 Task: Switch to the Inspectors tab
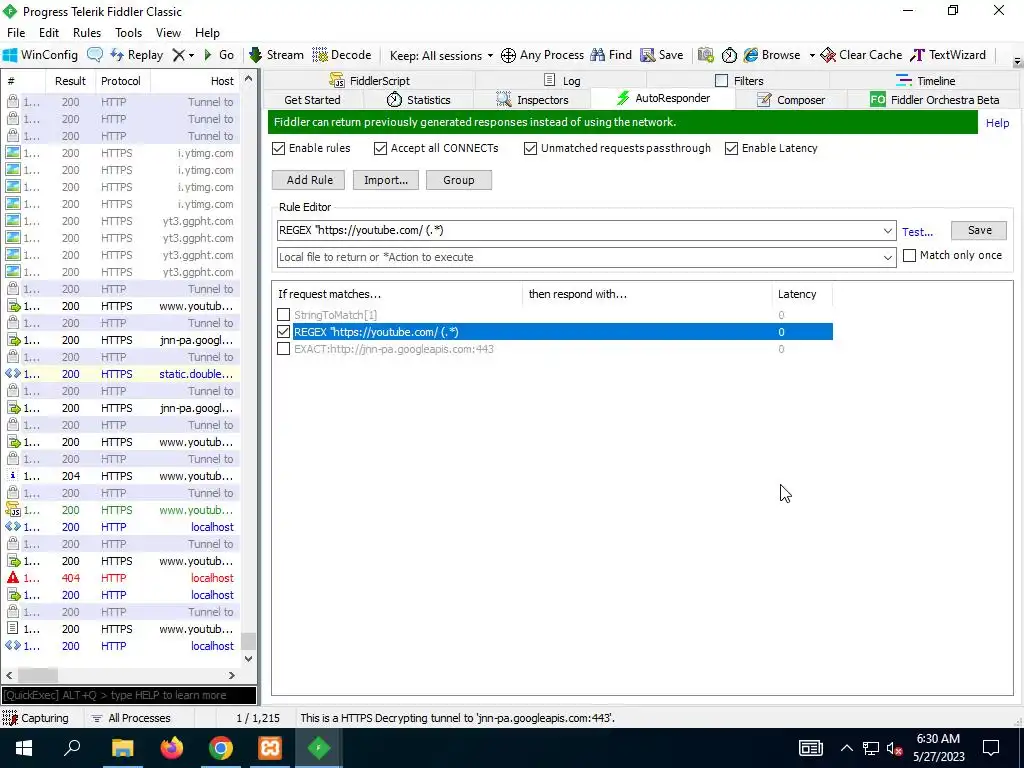[533, 100]
